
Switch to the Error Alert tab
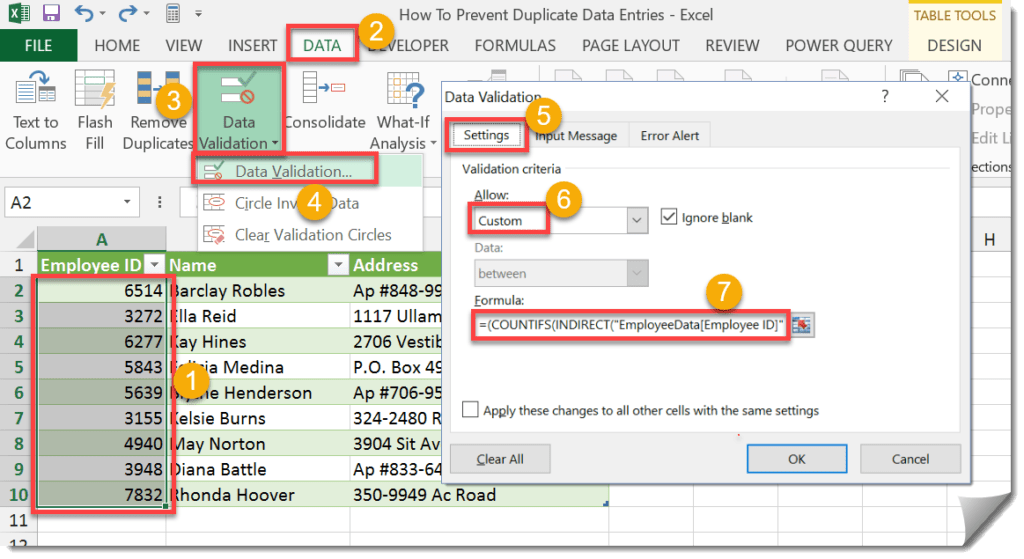(669, 136)
